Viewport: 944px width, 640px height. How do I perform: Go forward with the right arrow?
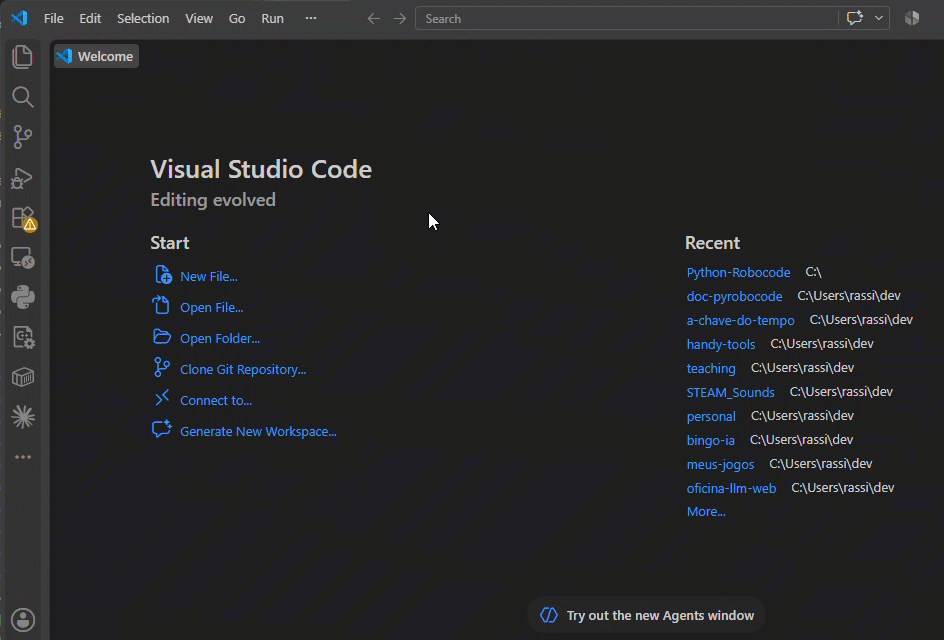400,19
